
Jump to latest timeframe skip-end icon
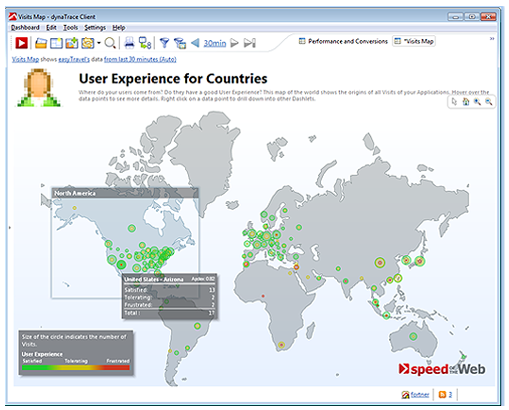coord(249,43)
